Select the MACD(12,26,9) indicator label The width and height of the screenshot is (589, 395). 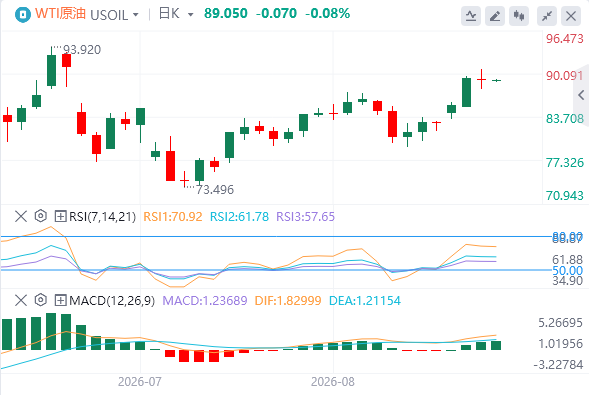tap(112, 301)
